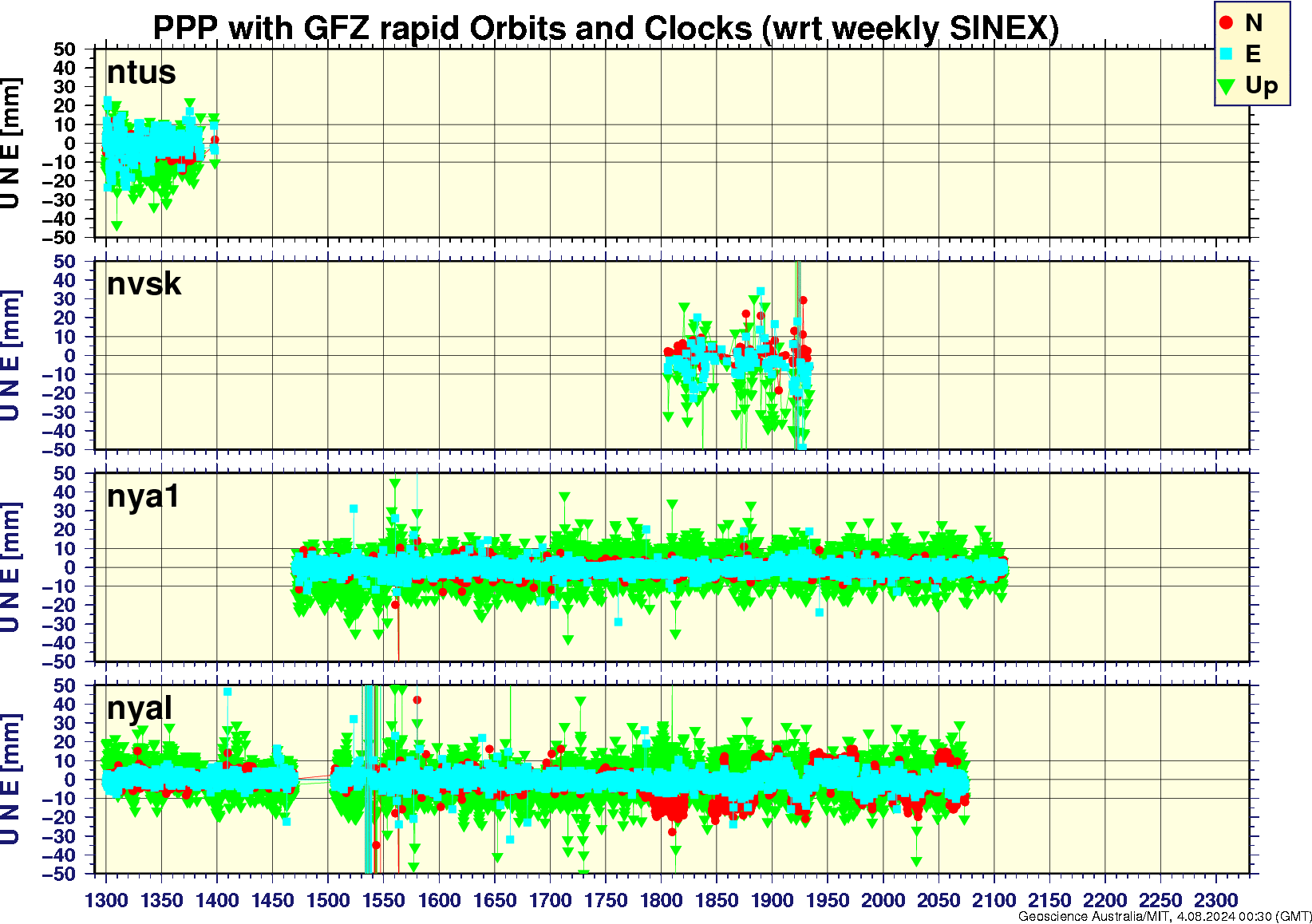
Task: Click x-axis tick label 1850
Action: [x=717, y=900]
